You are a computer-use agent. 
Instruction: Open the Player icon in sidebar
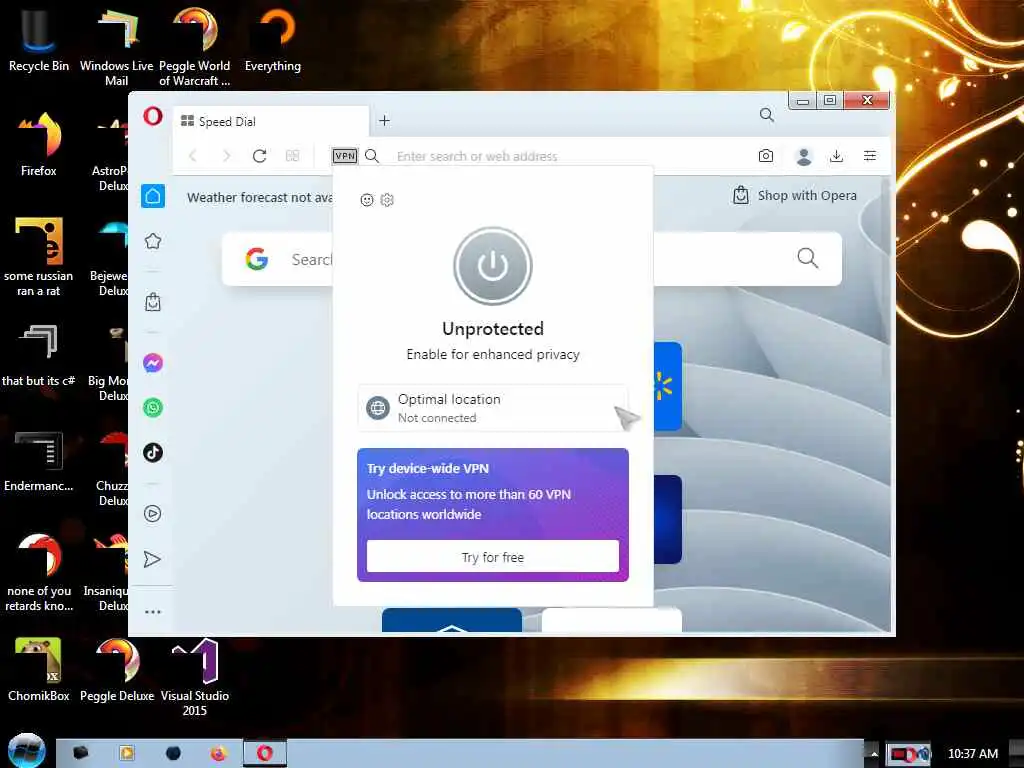[x=153, y=513]
